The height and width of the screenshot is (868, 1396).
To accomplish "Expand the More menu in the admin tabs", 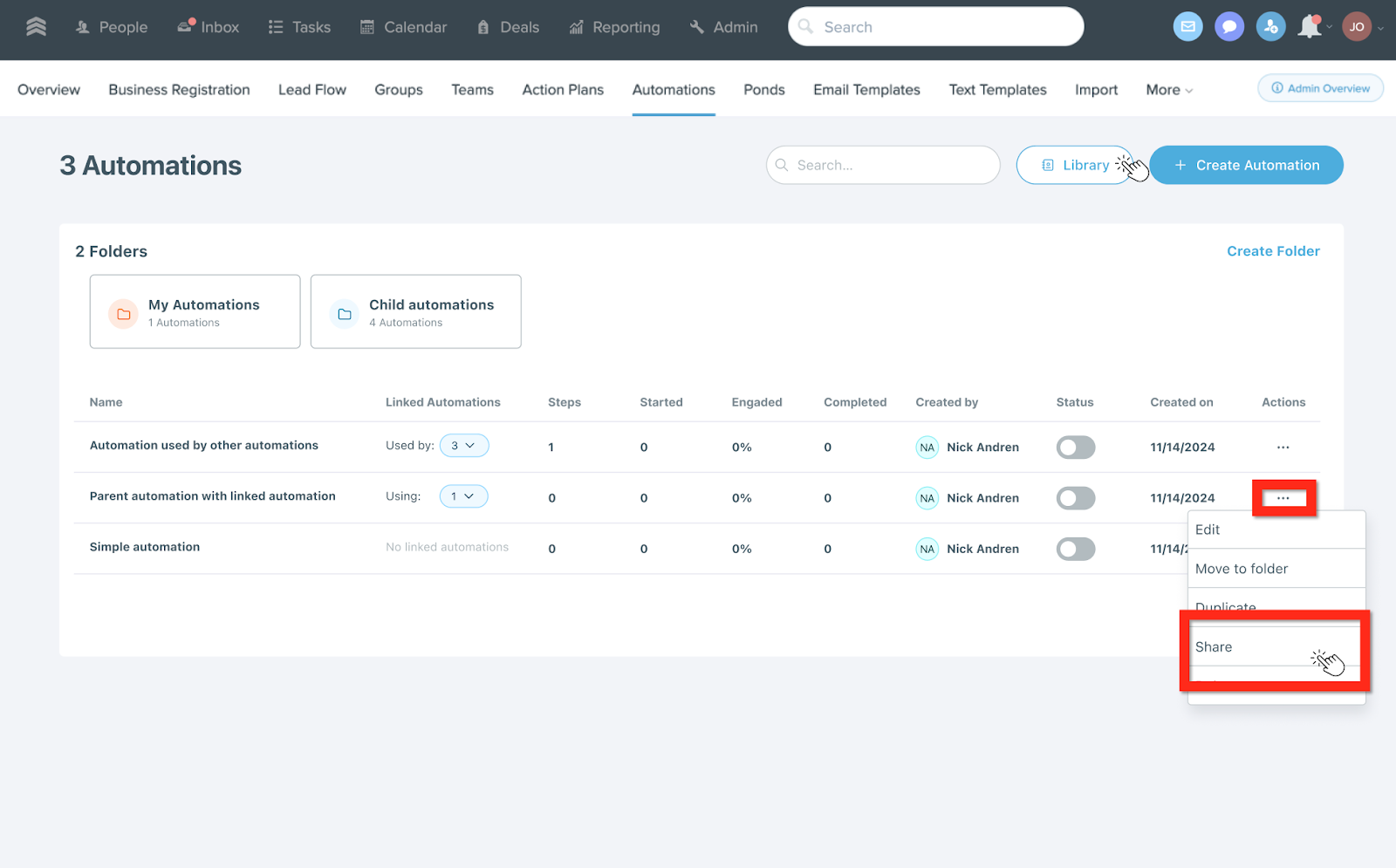I will 1168,90.
